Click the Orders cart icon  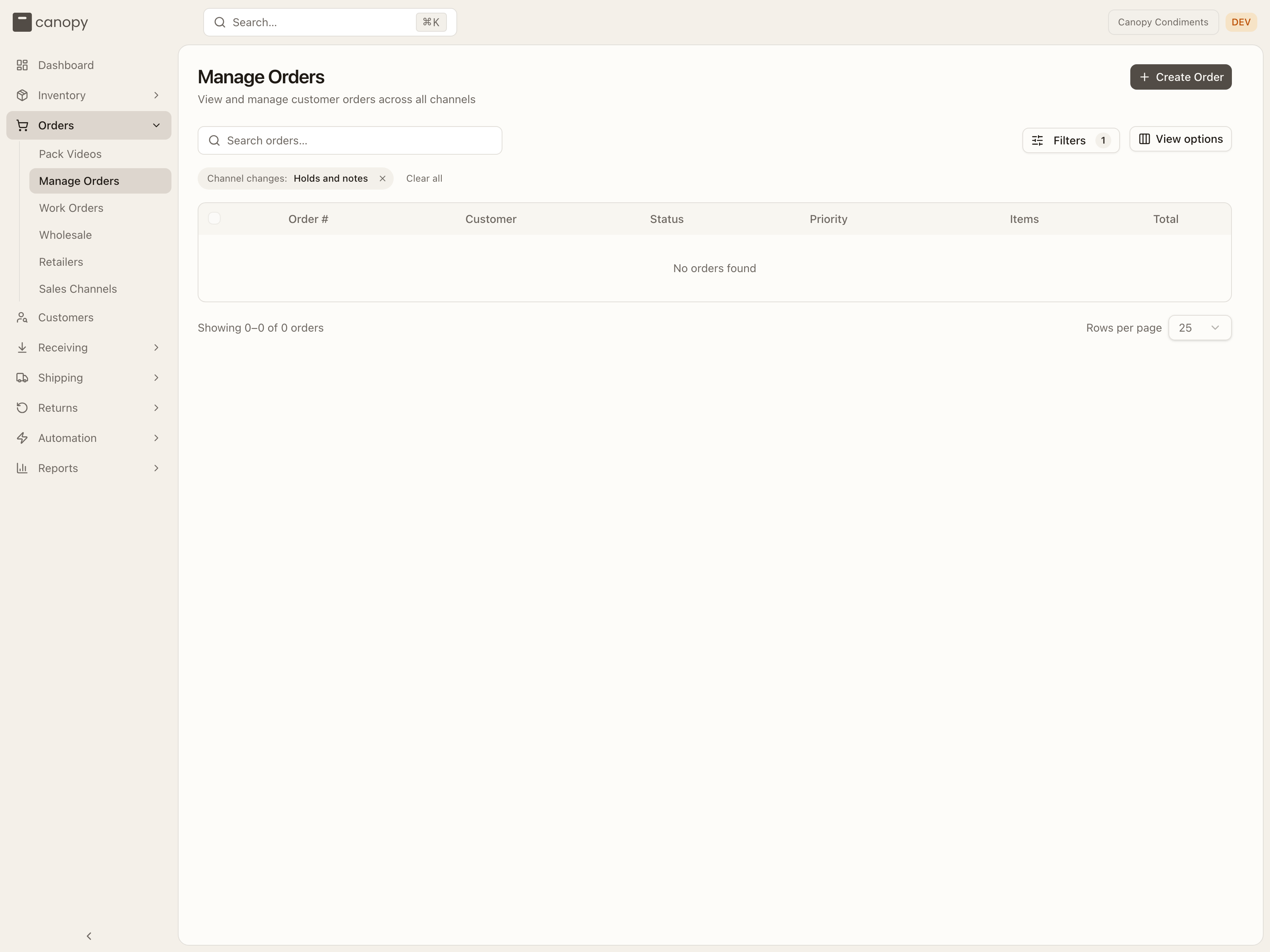pos(22,125)
